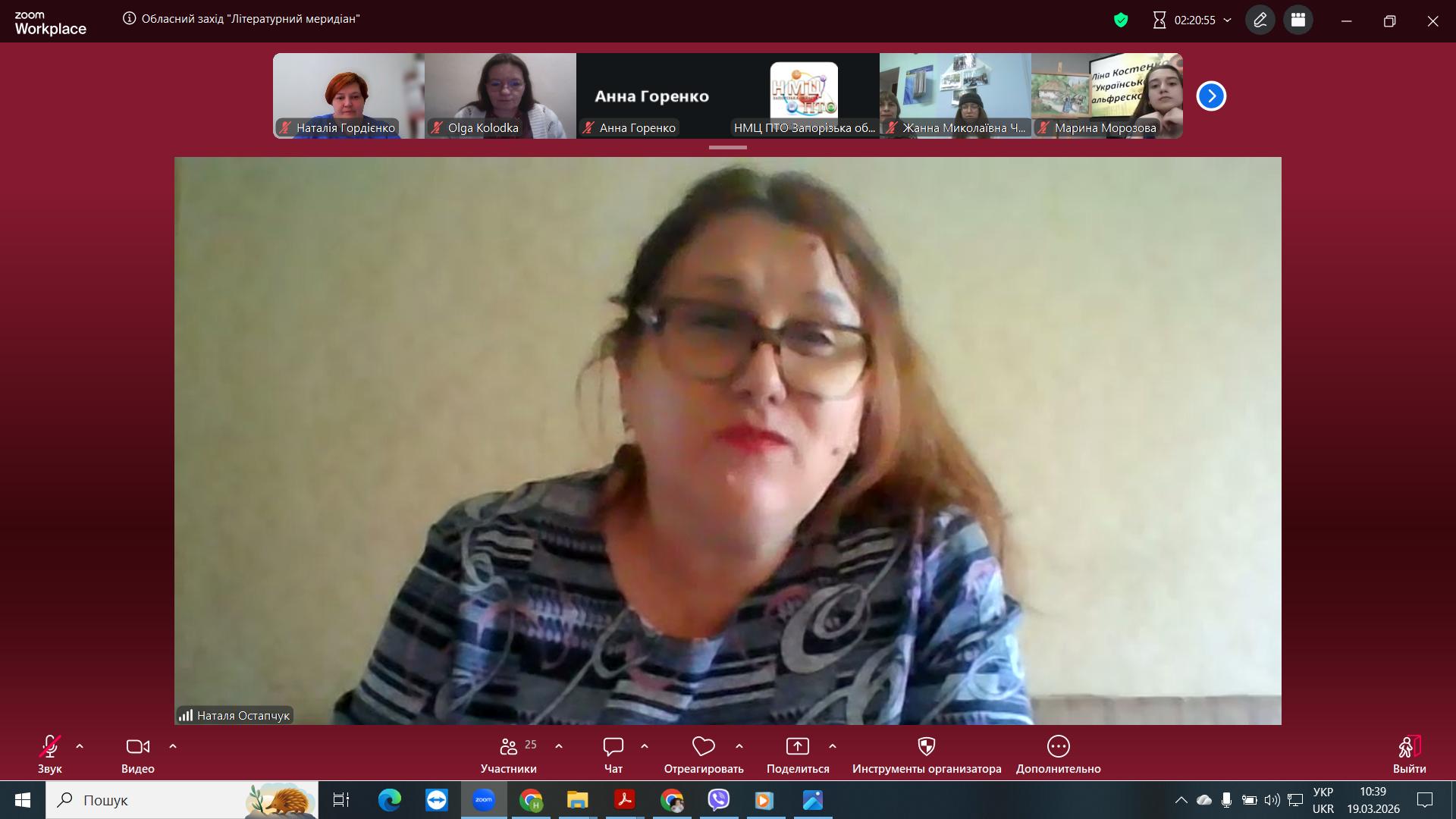Unmute microphone with the Звук button

pyautogui.click(x=49, y=747)
